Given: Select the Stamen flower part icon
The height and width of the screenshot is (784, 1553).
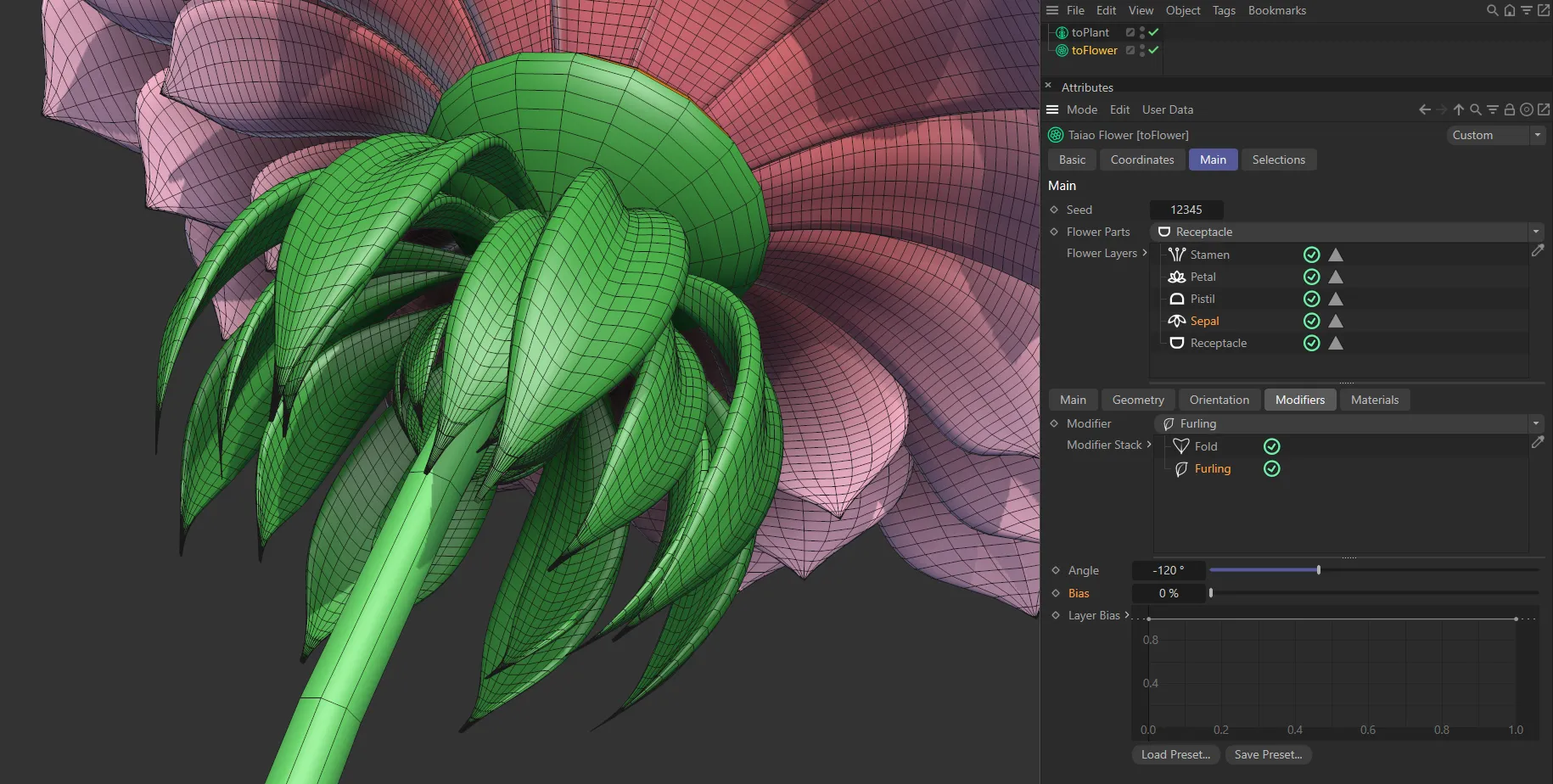Looking at the screenshot, I should 1177,254.
